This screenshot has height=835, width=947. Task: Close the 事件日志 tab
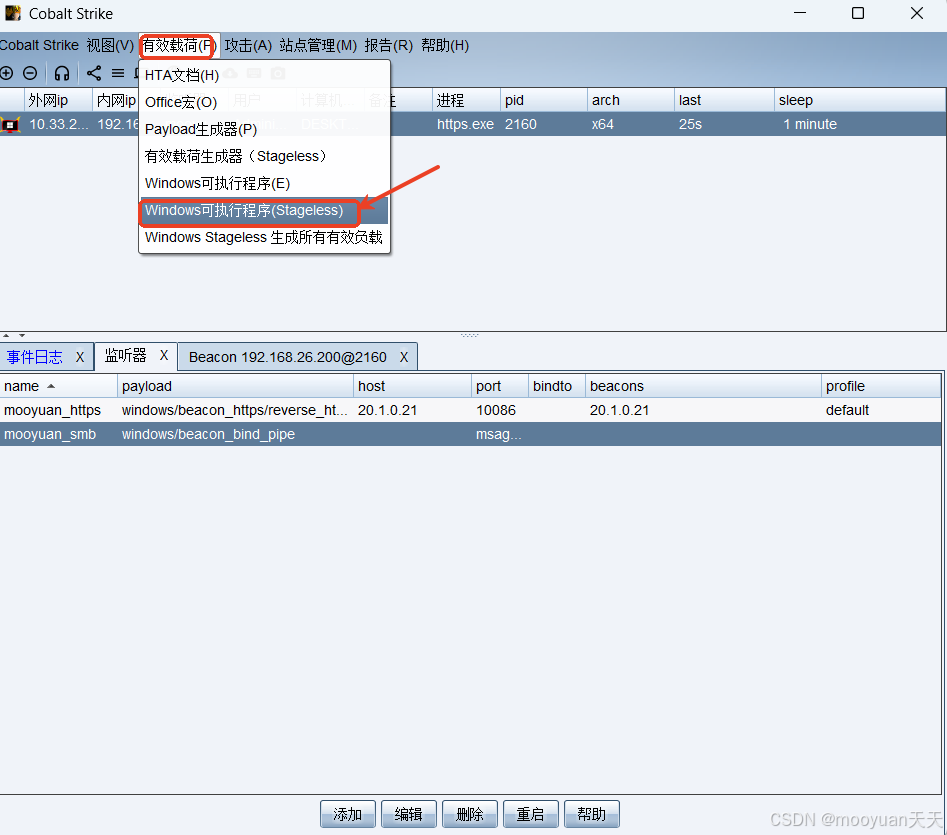pos(80,357)
